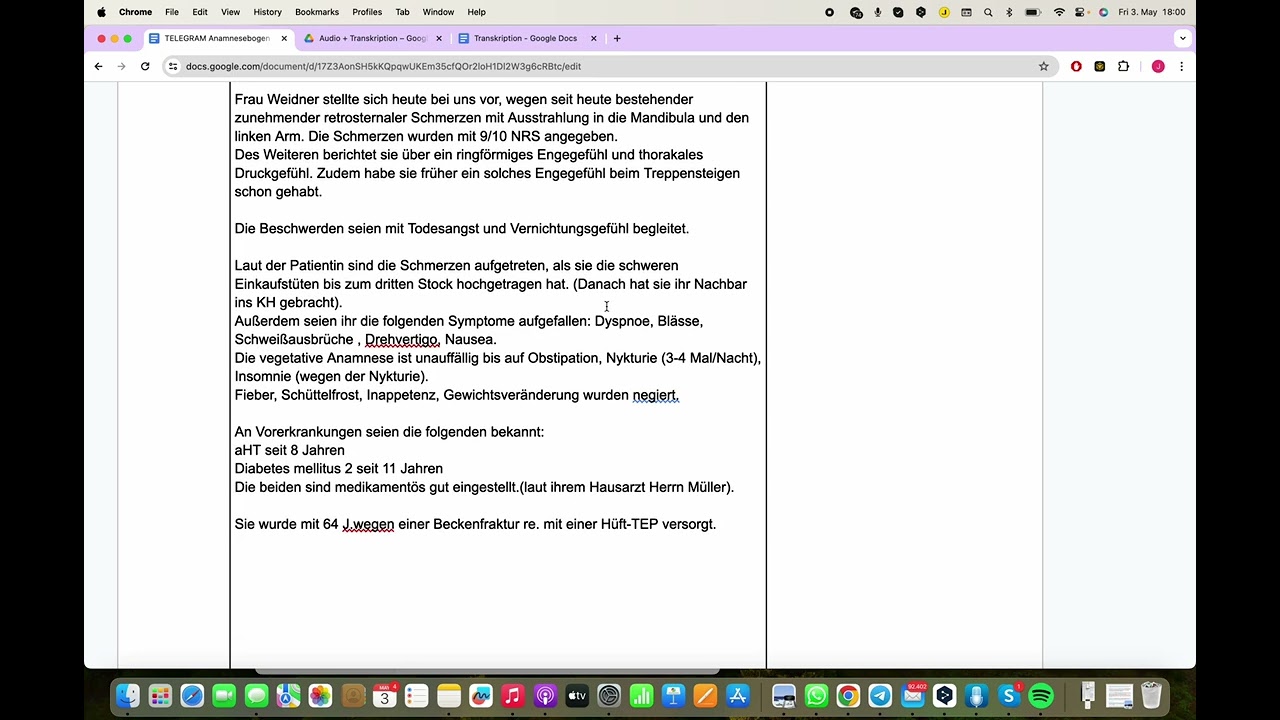Open the Wi-Fi status menu
Screen dimensions: 1280x720
coord(1059,12)
